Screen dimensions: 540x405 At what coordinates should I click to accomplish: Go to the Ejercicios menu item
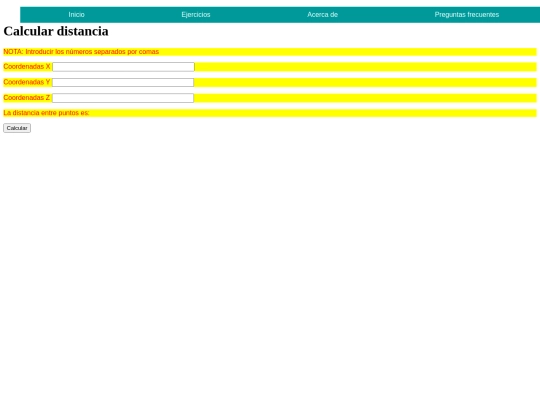[196, 15]
